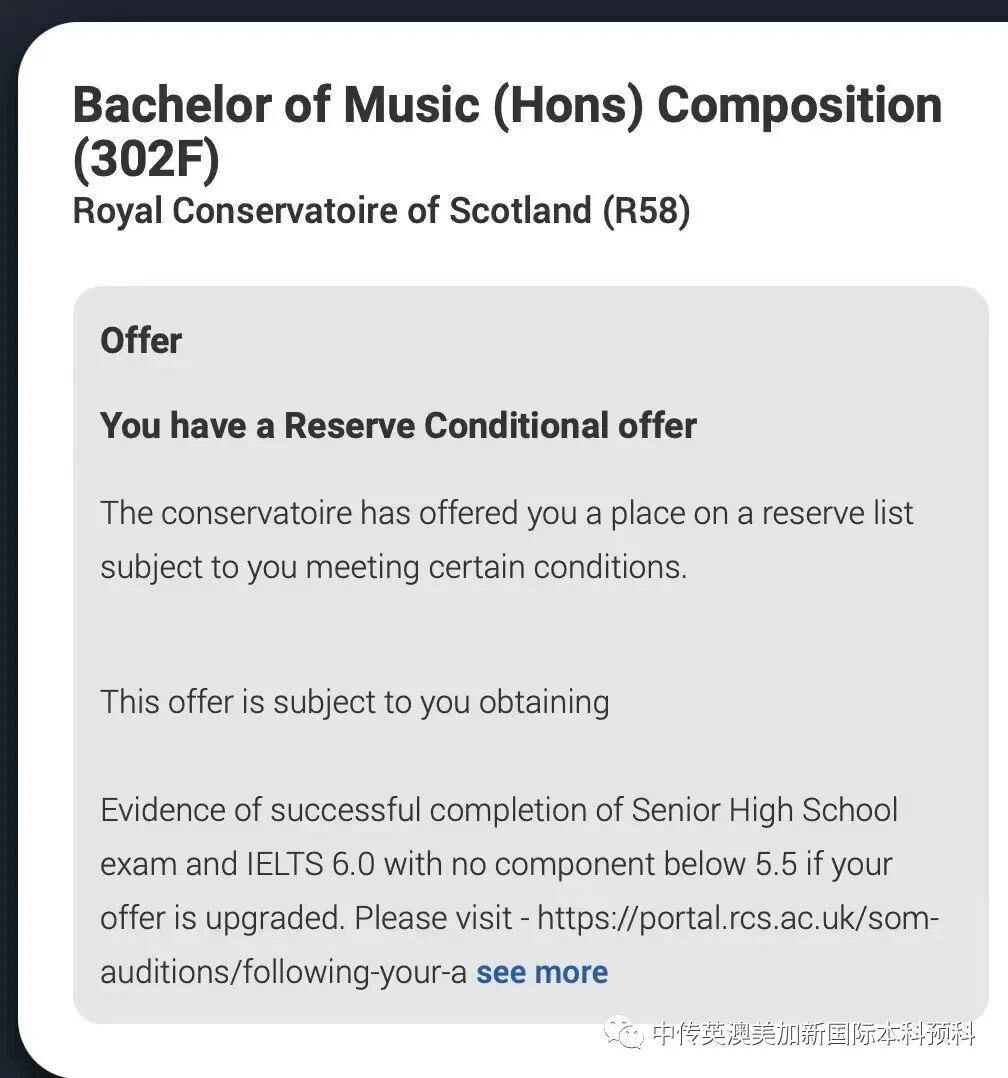Select the Bachelor of Music course title

coord(506,106)
